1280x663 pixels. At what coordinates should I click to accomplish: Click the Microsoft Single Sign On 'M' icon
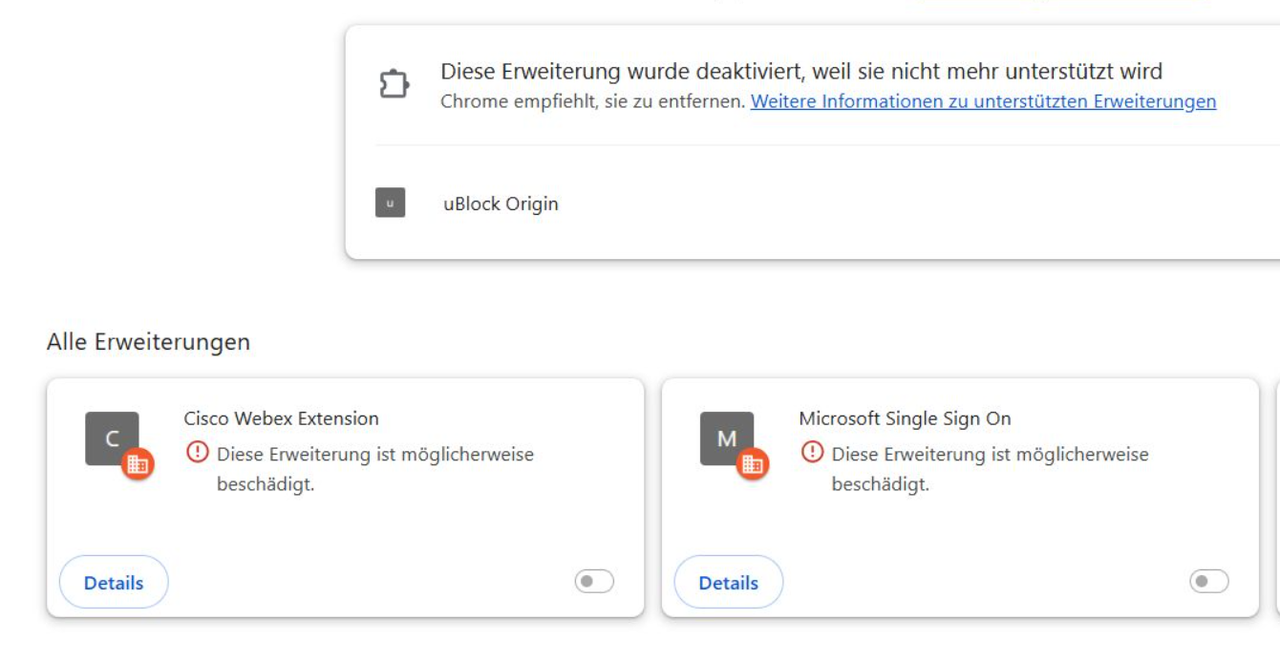click(726, 438)
